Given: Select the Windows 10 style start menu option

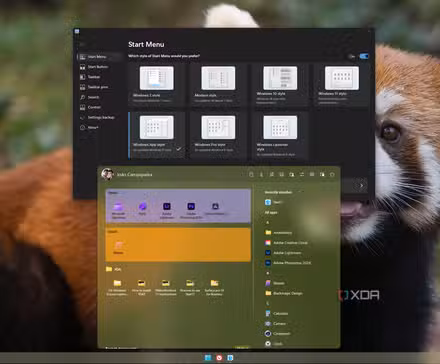Looking at the screenshot, I should [280, 85].
